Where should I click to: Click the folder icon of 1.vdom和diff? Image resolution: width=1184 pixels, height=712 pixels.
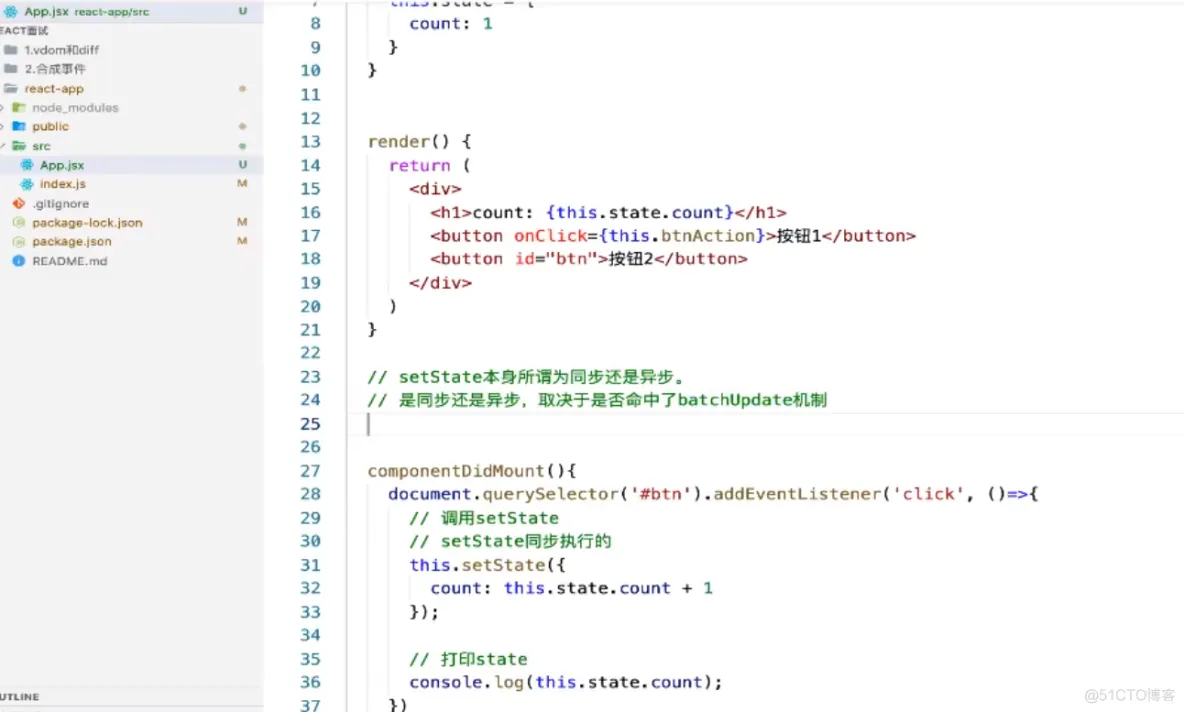(x=11, y=50)
